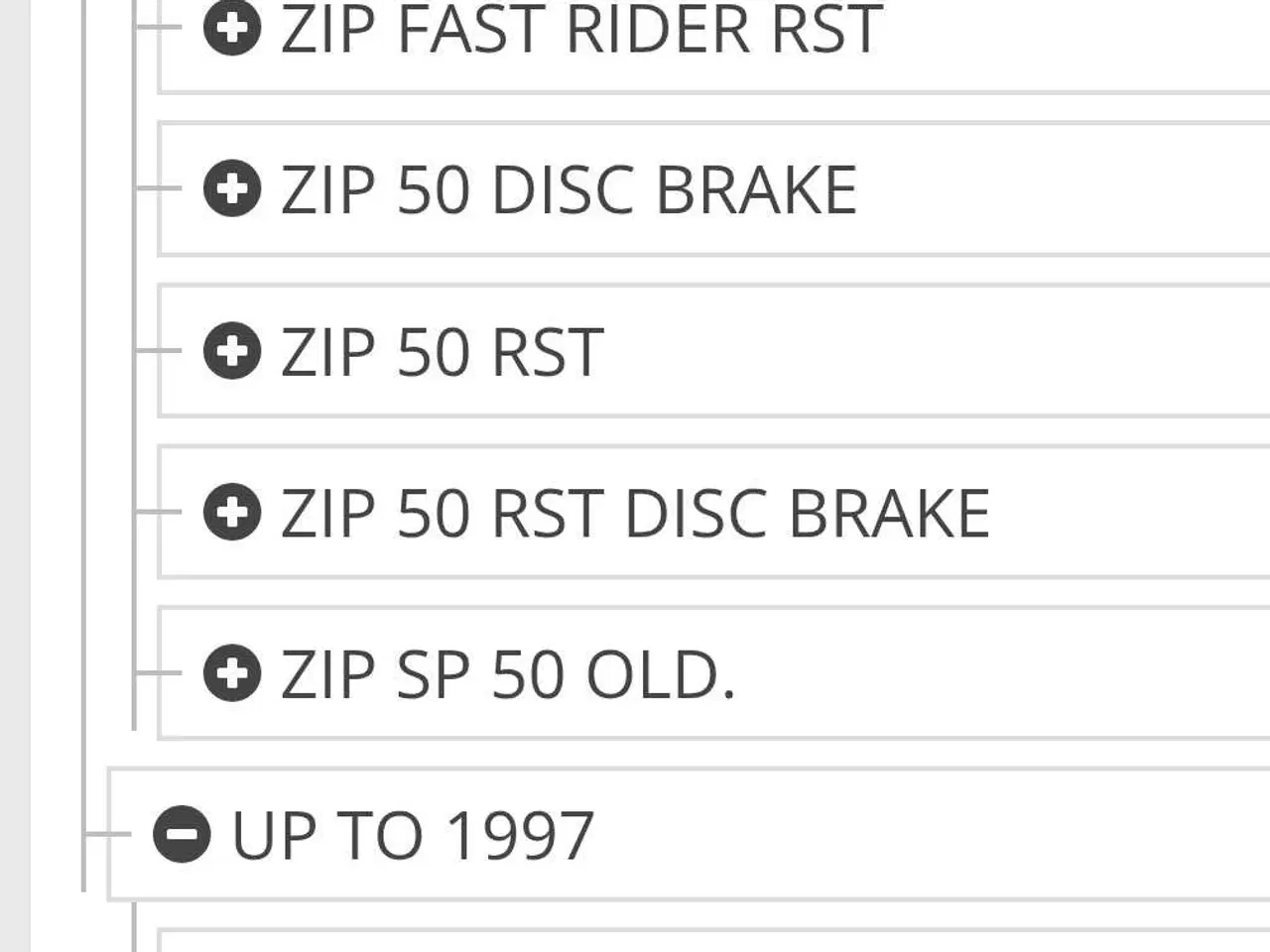This screenshot has height=952, width=1270.
Task: Expand ZIP 50 RST with its plus icon
Action: pos(232,350)
